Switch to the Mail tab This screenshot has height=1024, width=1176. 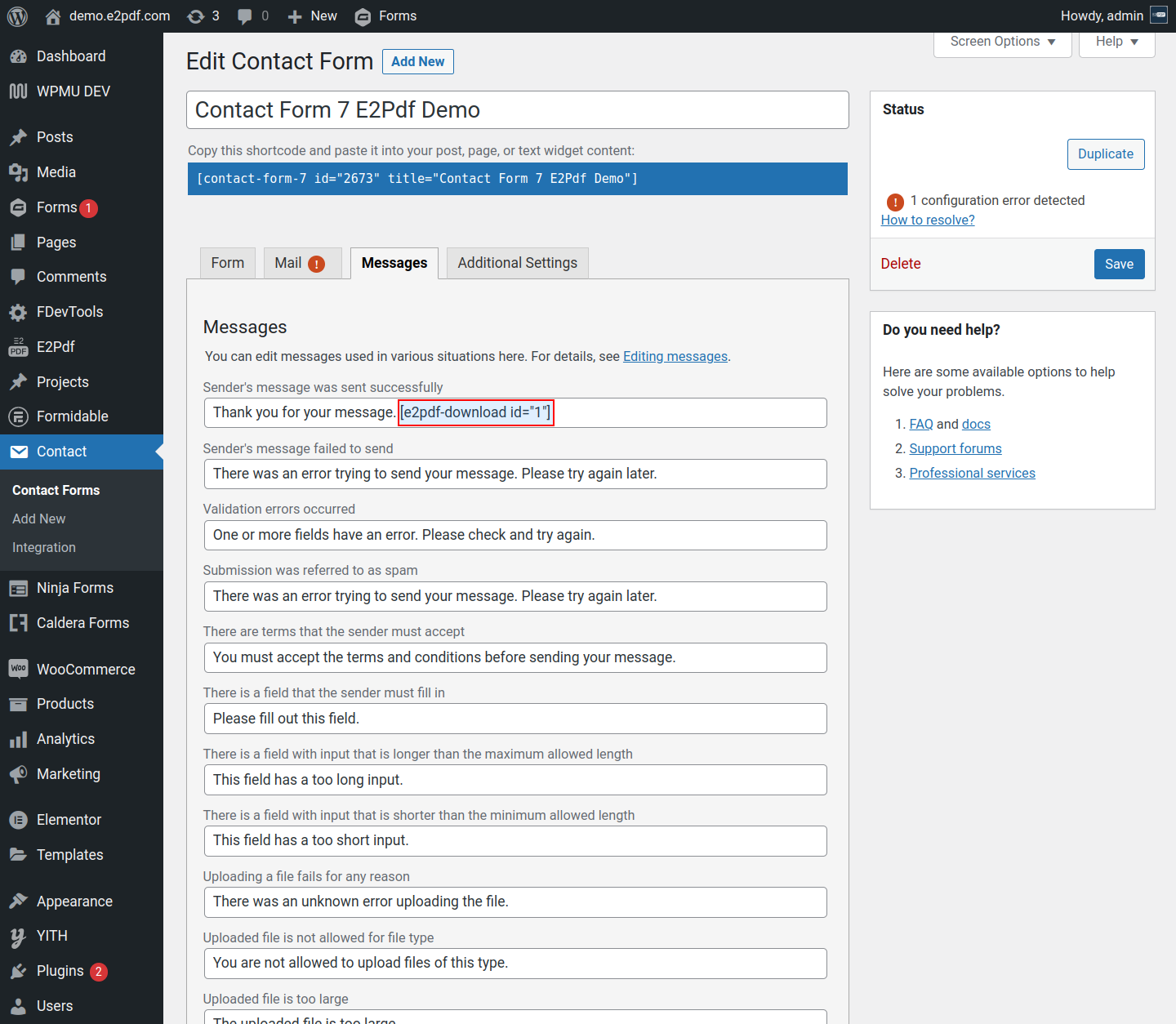click(x=301, y=263)
